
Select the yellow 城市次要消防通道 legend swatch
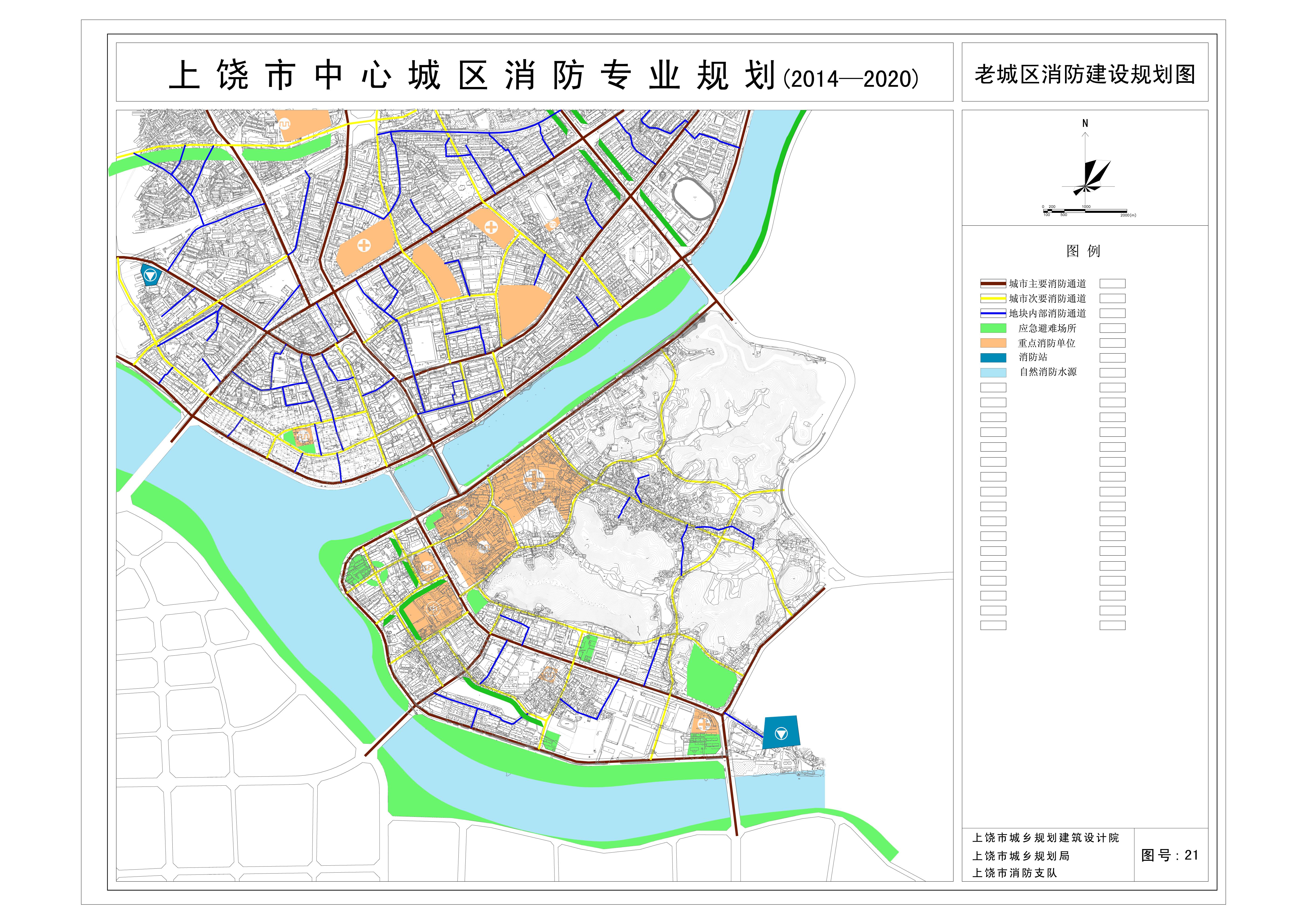[x=993, y=298]
